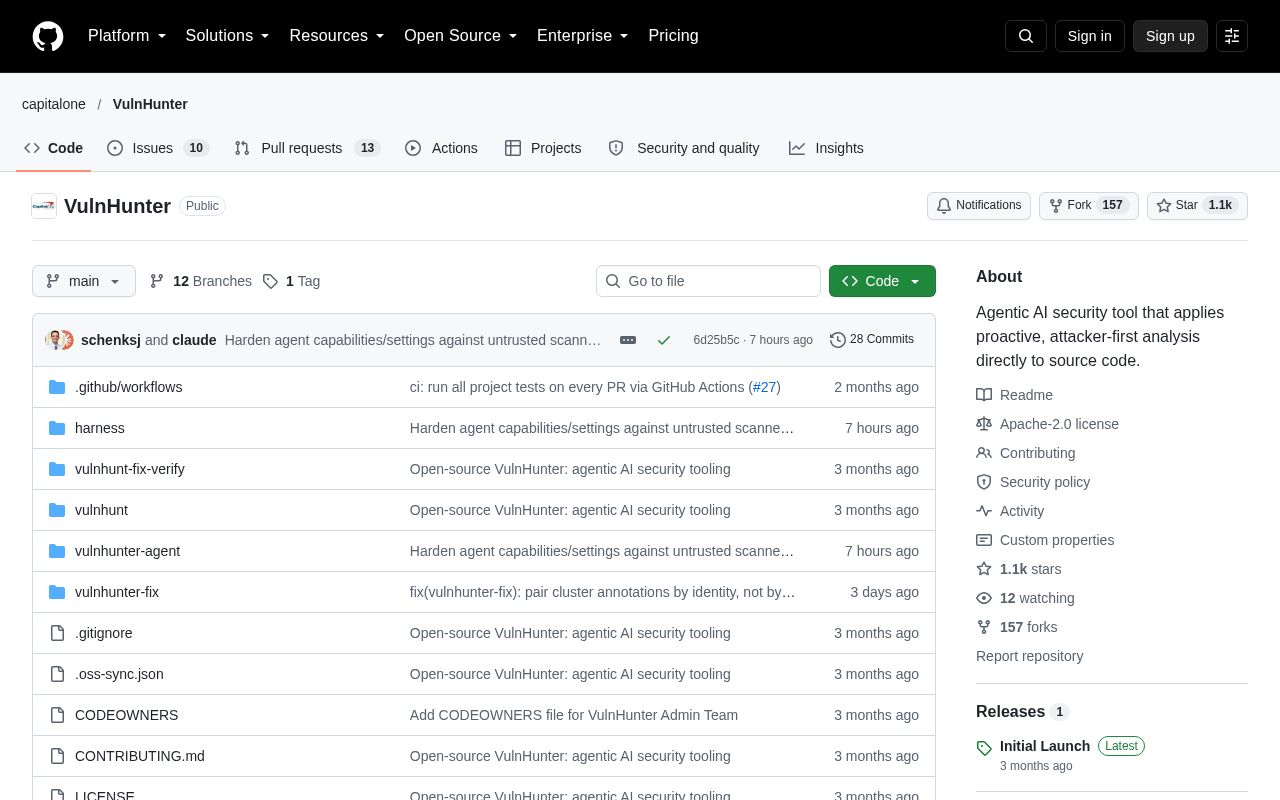Open the capitalone owner link
Image resolution: width=1280 pixels, height=800 pixels.
[x=54, y=104]
